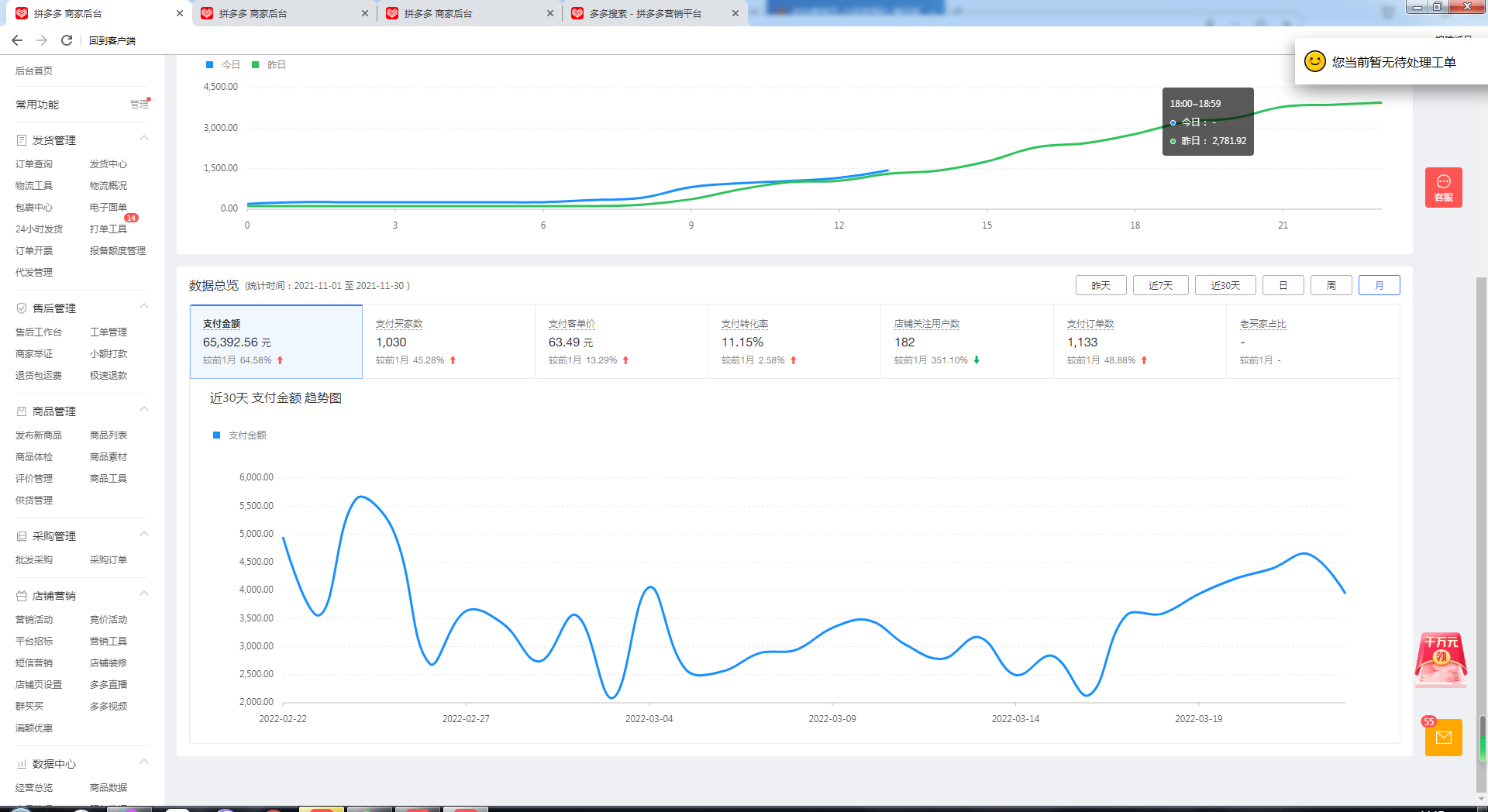Select the 支付金额 metric card
Image resolution: width=1488 pixels, height=812 pixels.
coord(276,342)
